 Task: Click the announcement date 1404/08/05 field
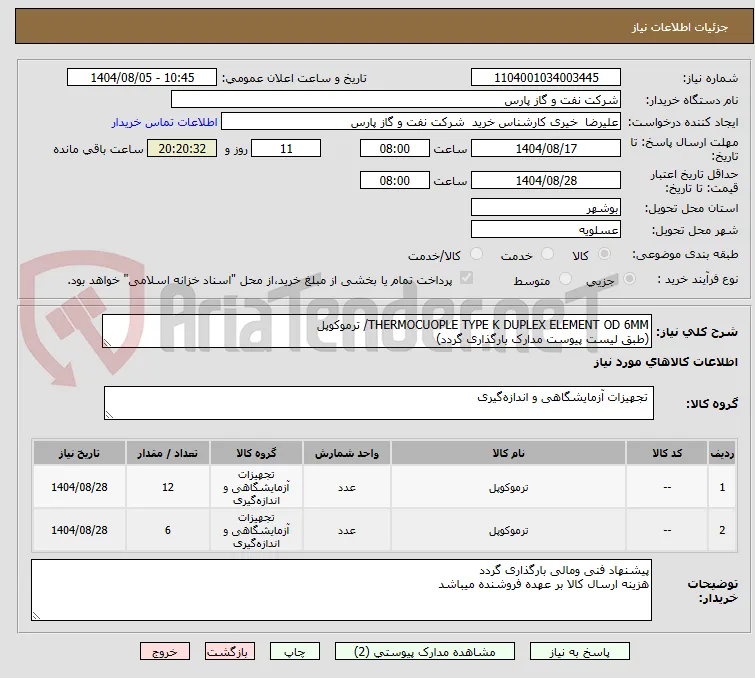tap(142, 78)
